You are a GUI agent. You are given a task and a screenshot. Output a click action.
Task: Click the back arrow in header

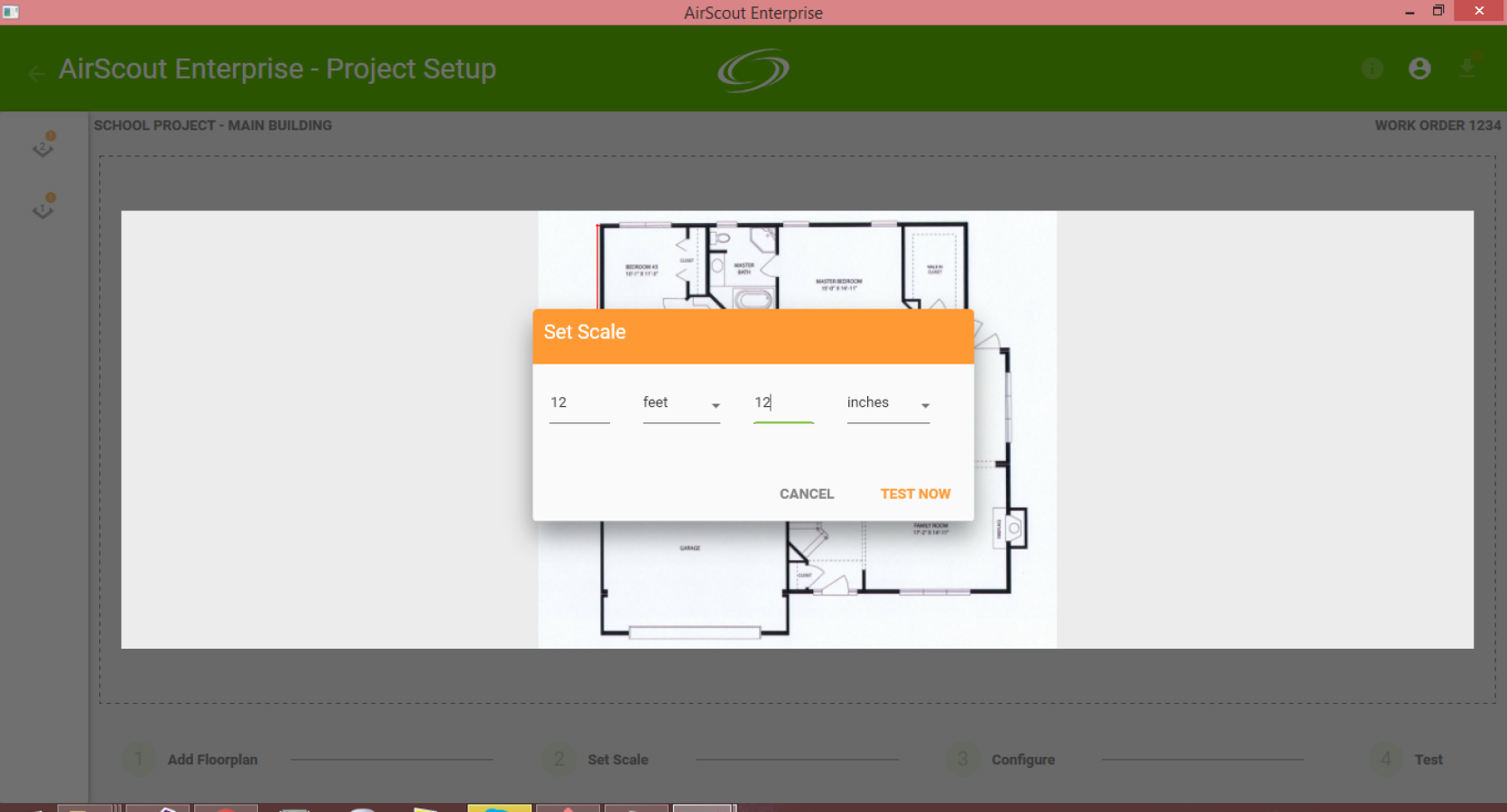(x=37, y=74)
